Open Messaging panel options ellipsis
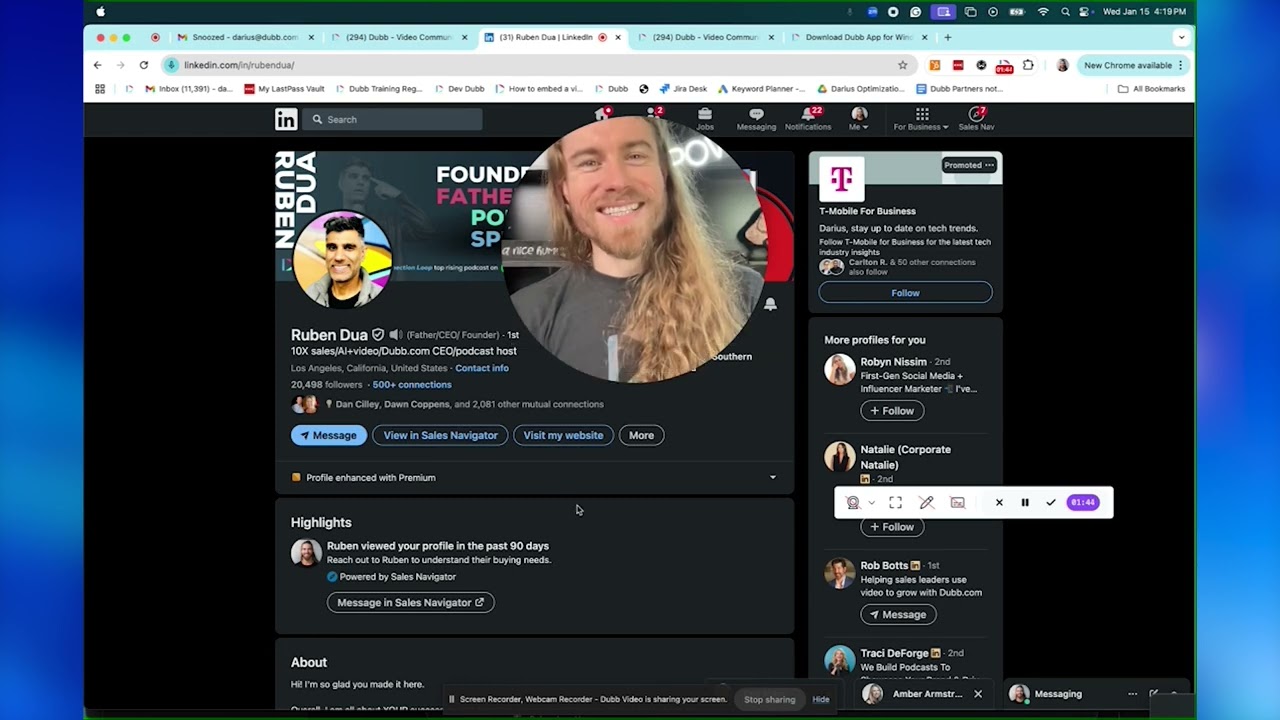1280x720 pixels. [x=1132, y=694]
